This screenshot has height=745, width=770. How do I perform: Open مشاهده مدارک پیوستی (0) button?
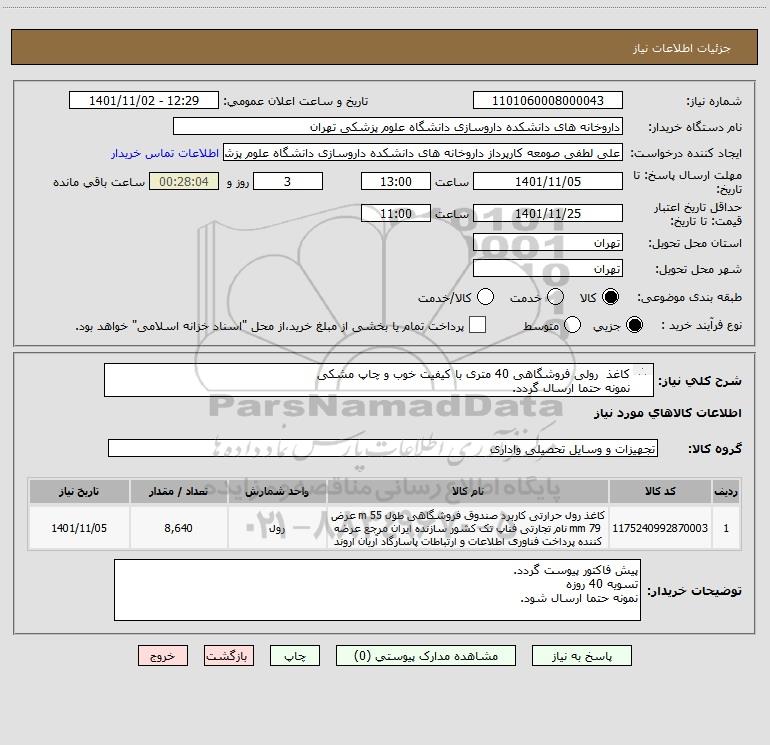[426, 656]
